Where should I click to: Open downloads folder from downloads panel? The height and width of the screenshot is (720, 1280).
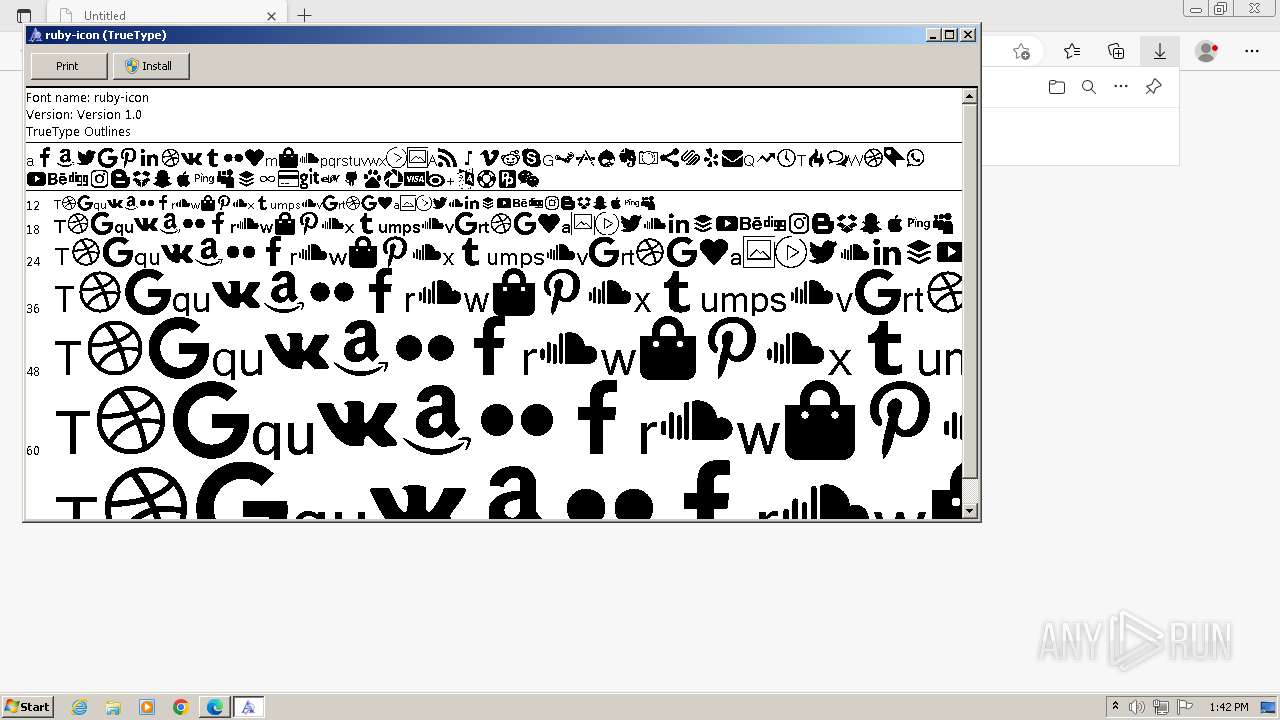(x=1057, y=87)
